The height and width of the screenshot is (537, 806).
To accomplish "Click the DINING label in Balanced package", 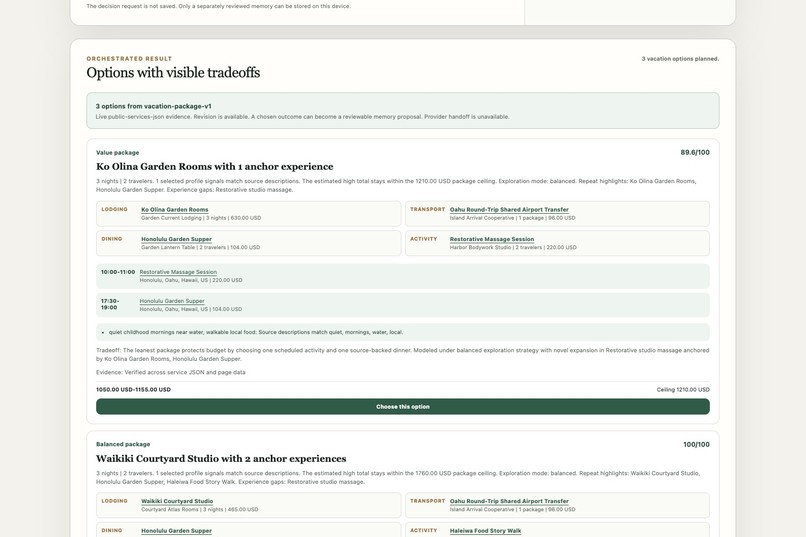I will click(x=112, y=530).
